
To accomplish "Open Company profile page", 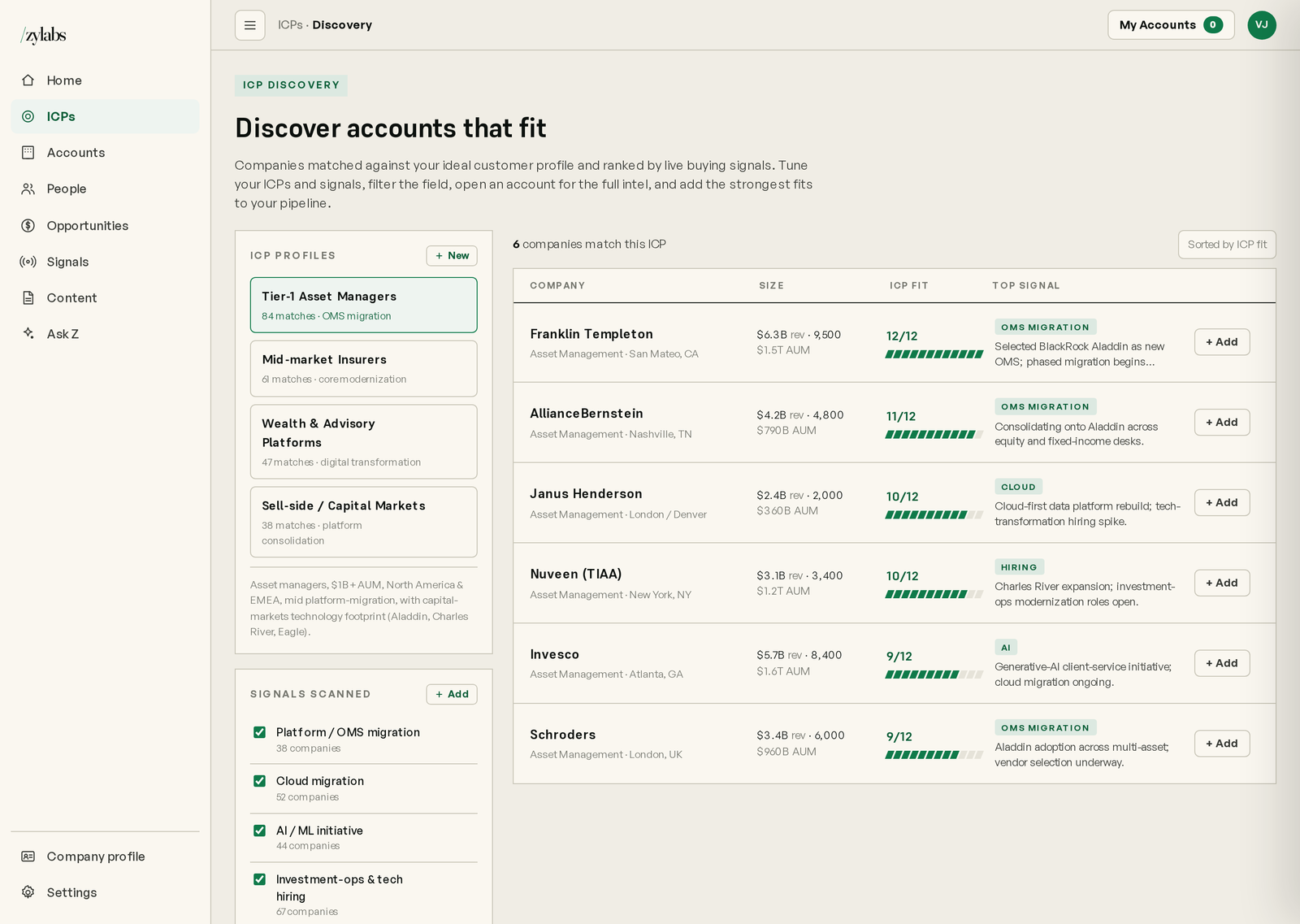I will coord(105,857).
